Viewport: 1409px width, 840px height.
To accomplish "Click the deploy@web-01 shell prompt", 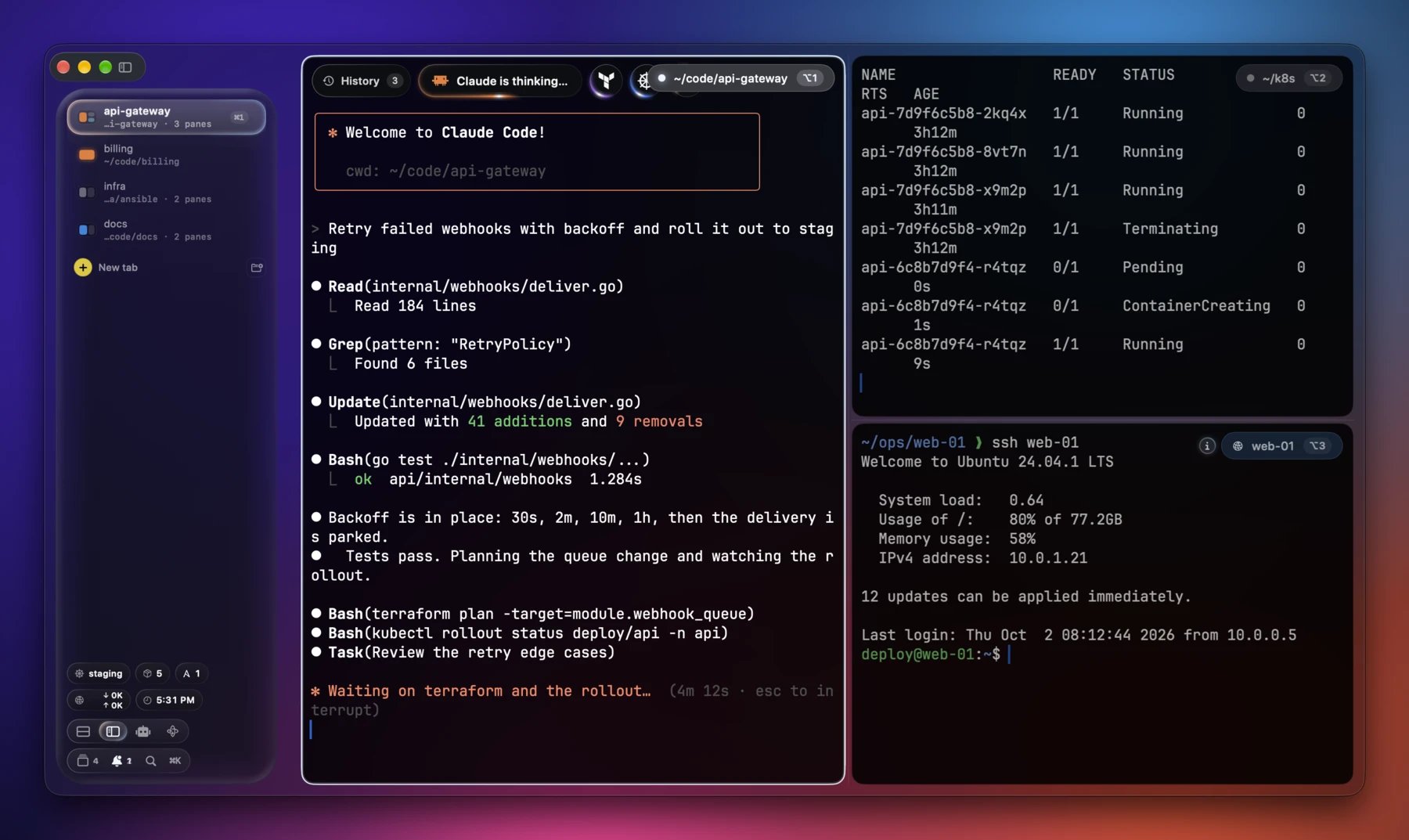I will pyautogui.click(x=930, y=654).
